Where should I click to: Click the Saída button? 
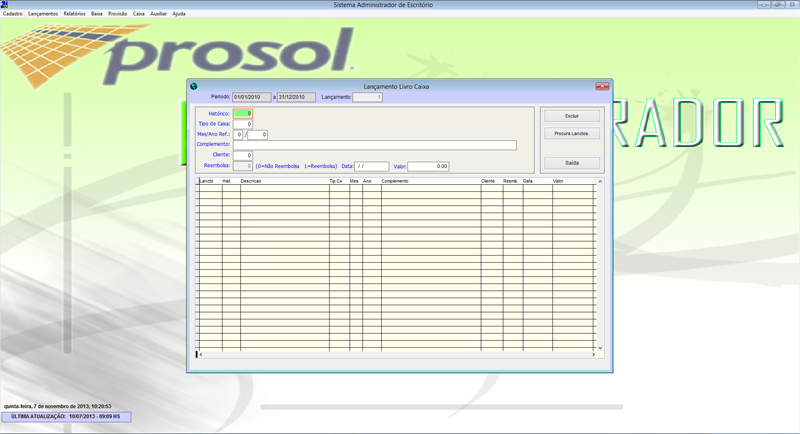(x=572, y=162)
